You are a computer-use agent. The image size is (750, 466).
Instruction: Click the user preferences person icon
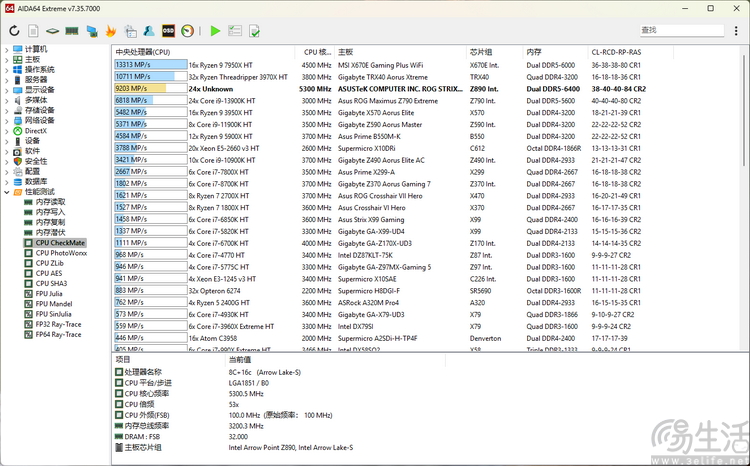[149, 31]
